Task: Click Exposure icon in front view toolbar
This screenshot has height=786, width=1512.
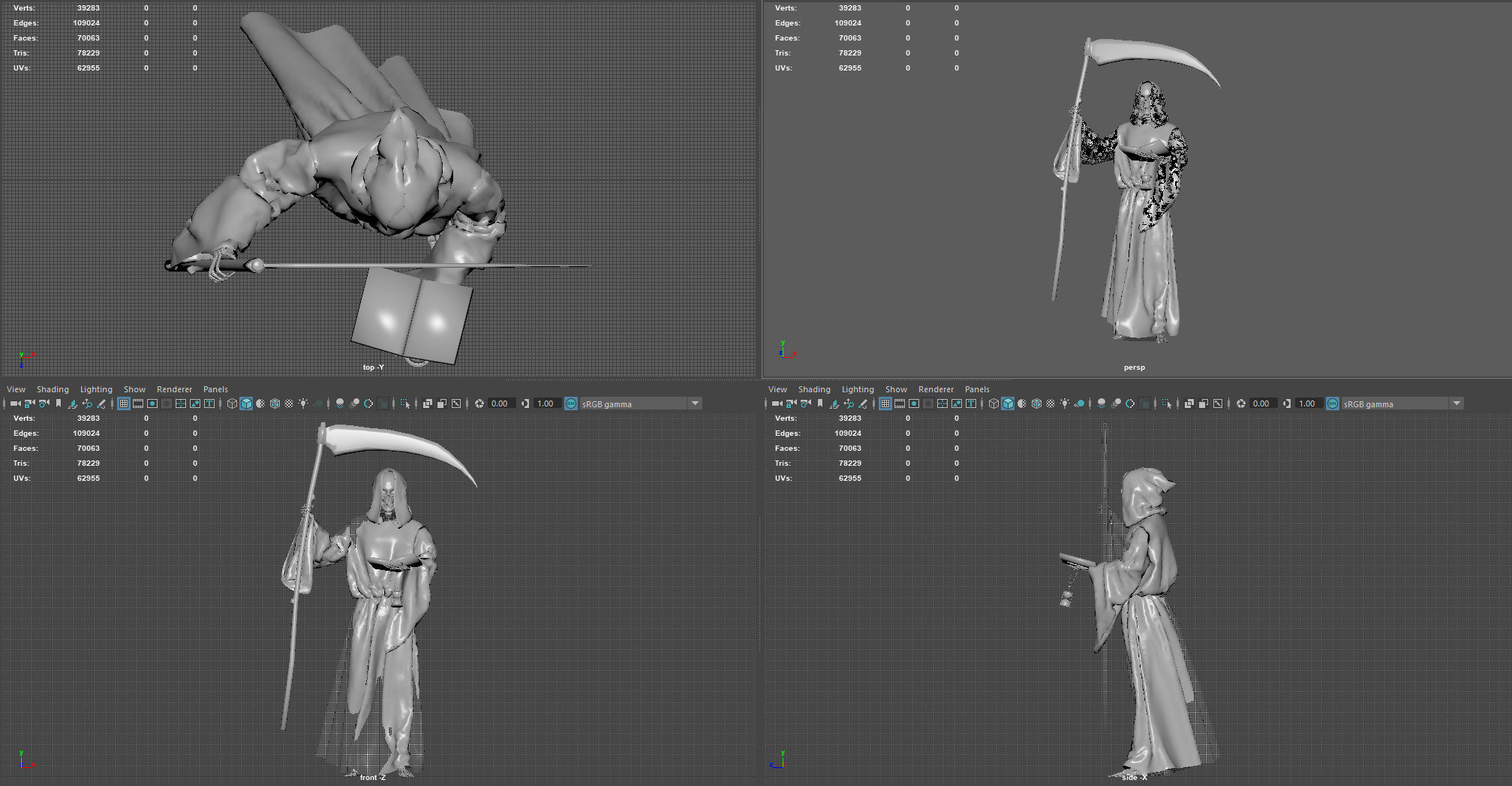Action: [x=479, y=403]
